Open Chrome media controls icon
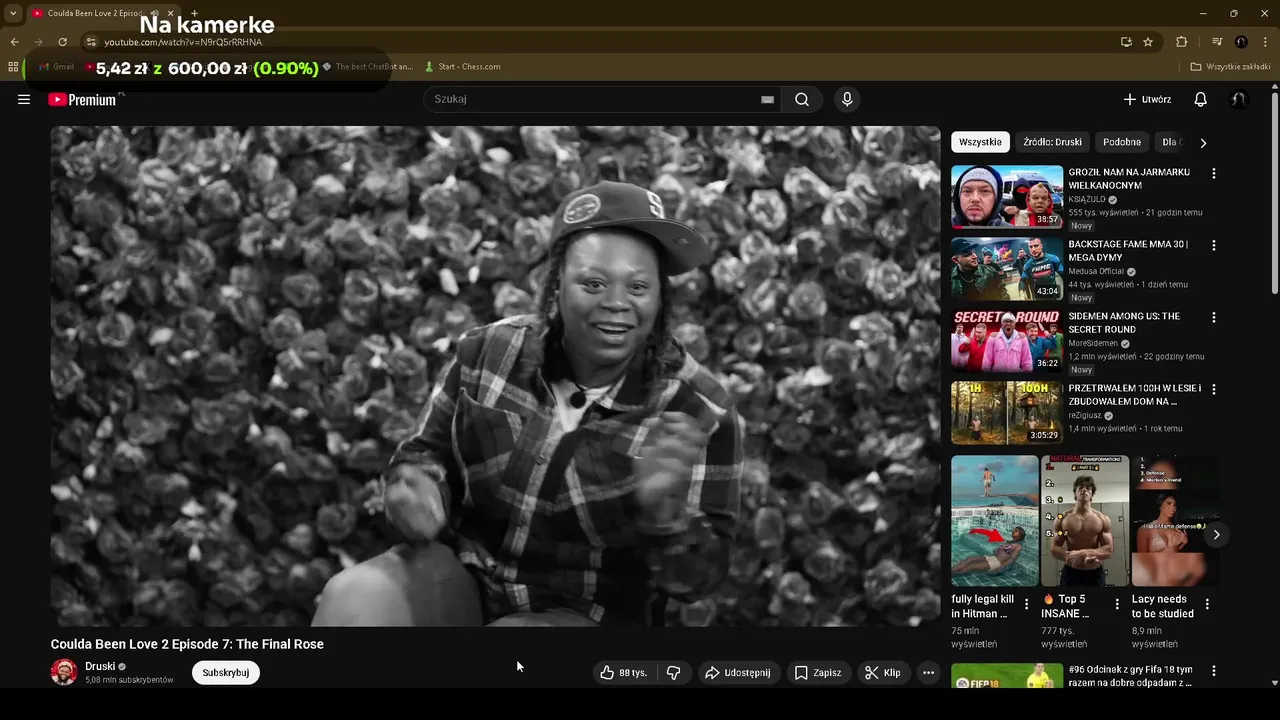1280x720 pixels. click(1217, 42)
